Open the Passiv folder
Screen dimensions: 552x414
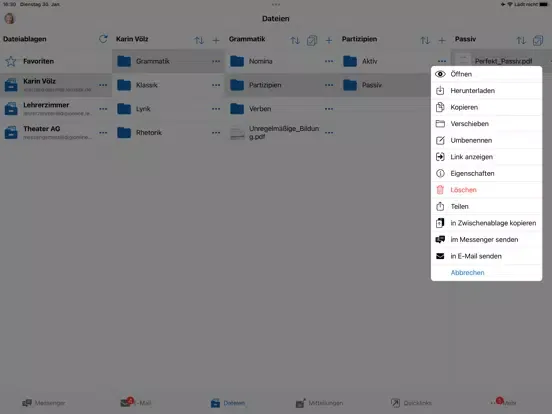385,85
